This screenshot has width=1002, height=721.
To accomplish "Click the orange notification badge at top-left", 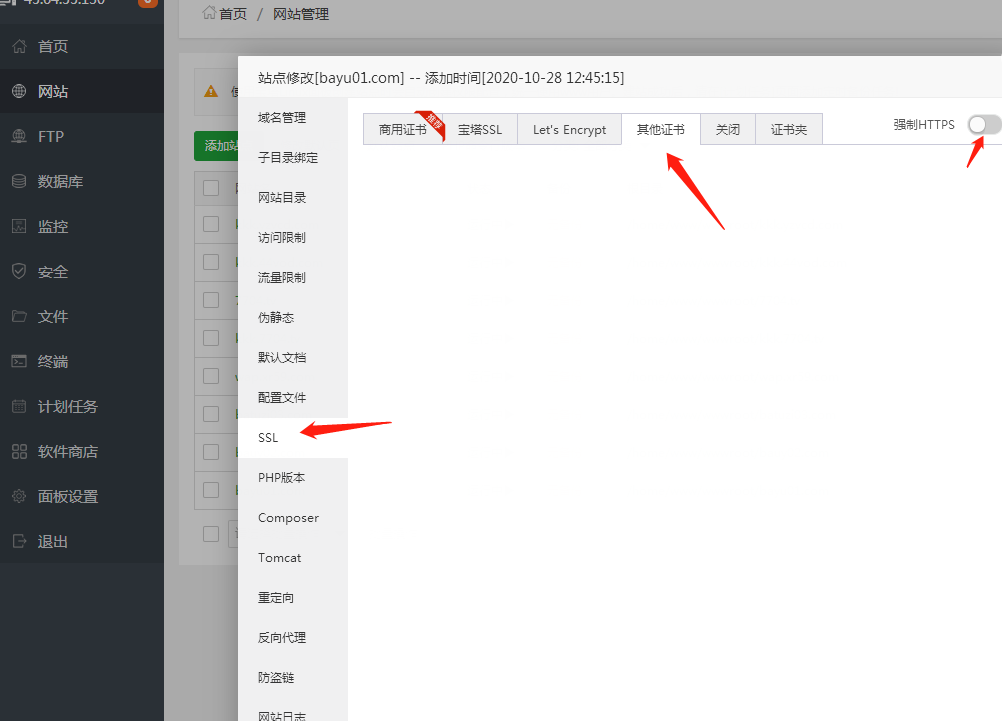I will (148, 3).
